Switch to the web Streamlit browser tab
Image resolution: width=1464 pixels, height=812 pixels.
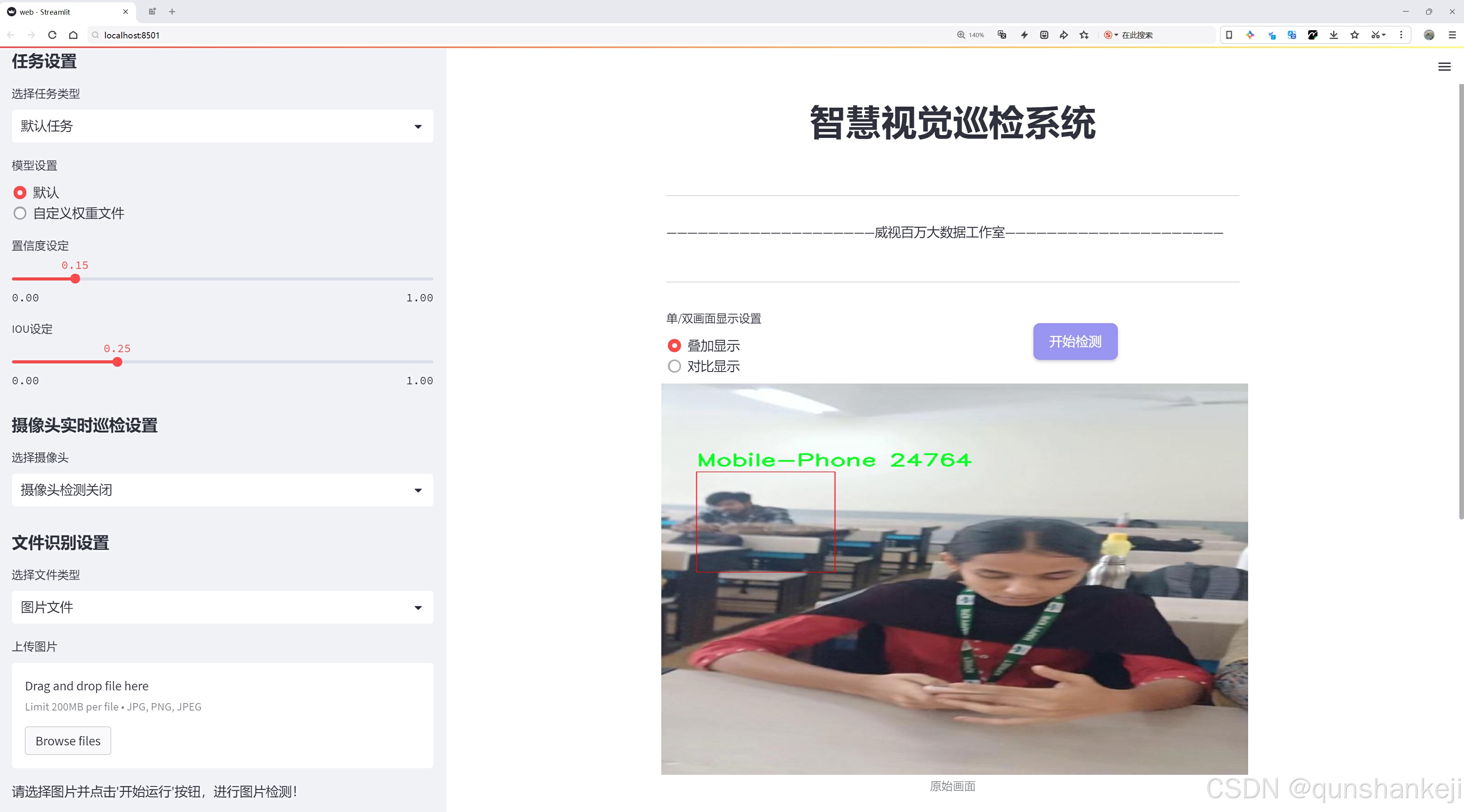pos(62,11)
